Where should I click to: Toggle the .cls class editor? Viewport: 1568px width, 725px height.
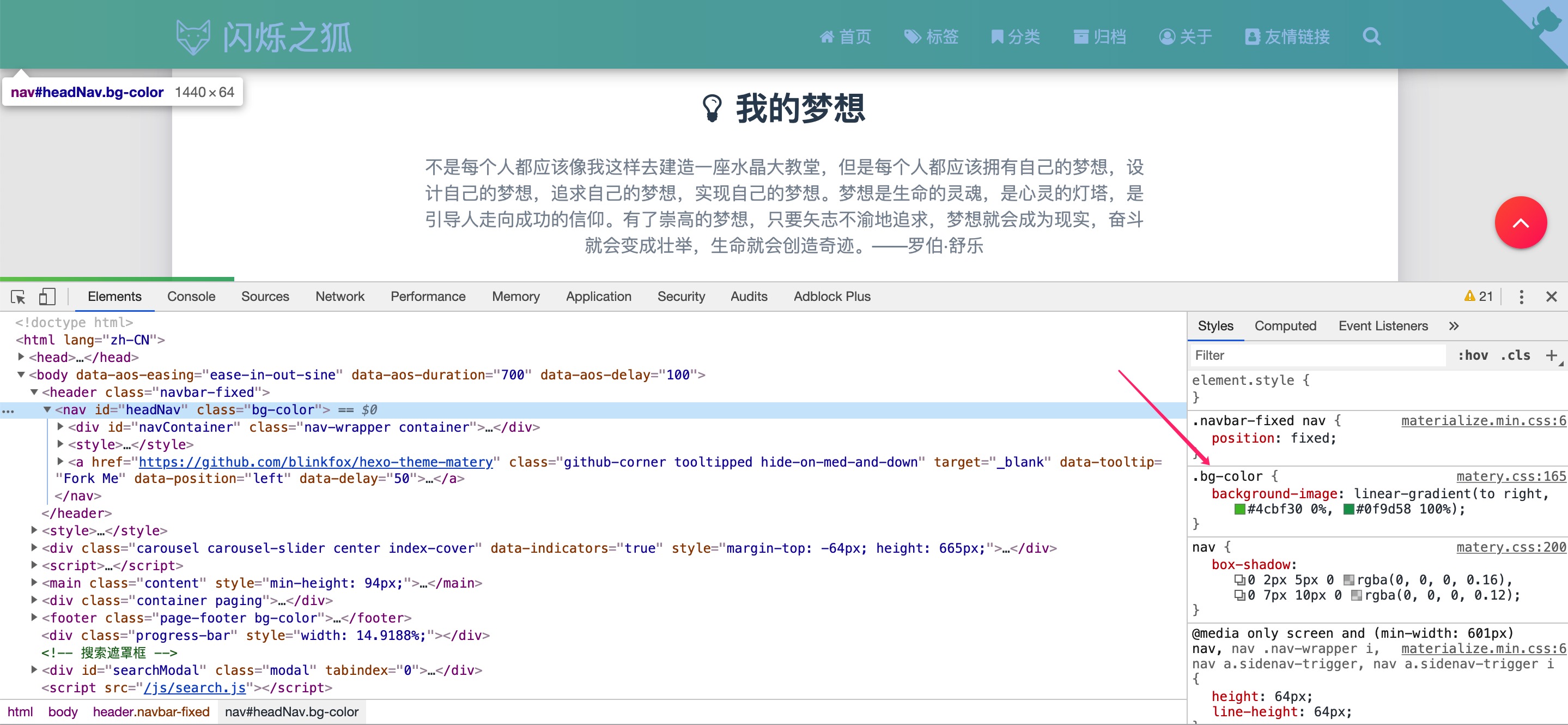pos(1515,355)
